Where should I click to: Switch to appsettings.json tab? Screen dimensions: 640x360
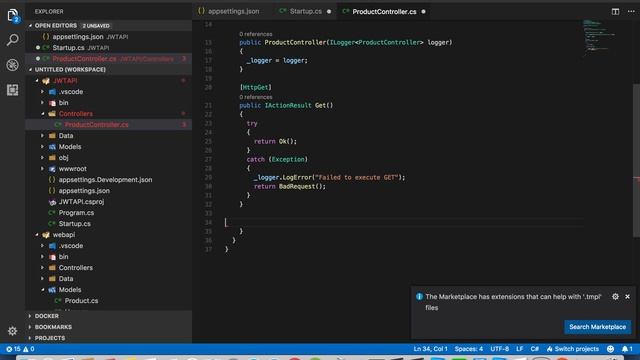(229, 11)
